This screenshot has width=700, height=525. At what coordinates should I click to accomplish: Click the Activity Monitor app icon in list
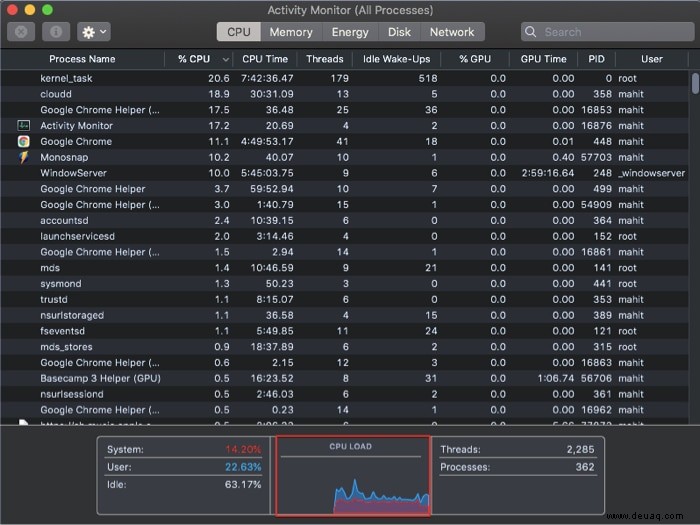(23, 125)
